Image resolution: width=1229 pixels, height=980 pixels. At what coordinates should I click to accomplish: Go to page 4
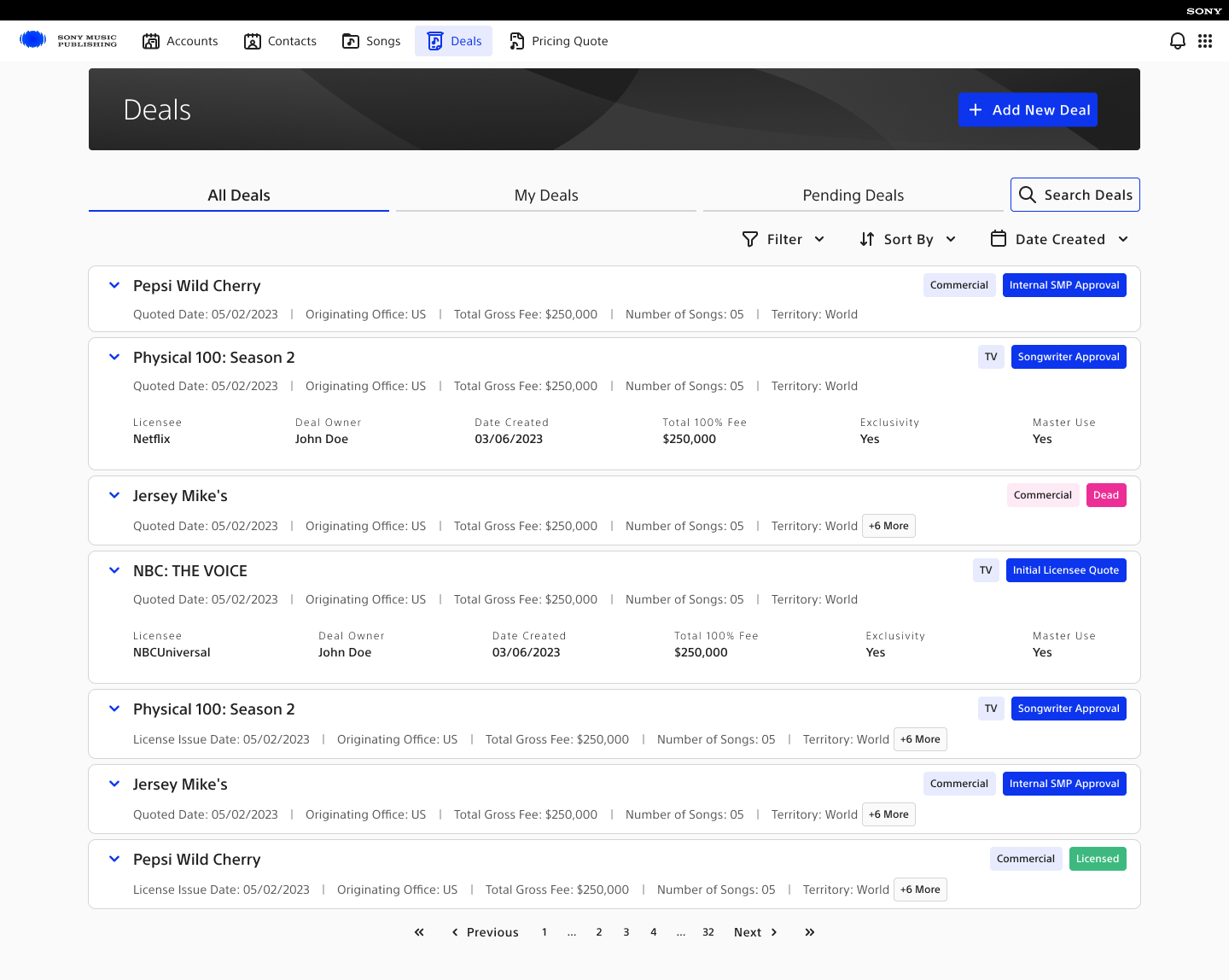point(654,932)
